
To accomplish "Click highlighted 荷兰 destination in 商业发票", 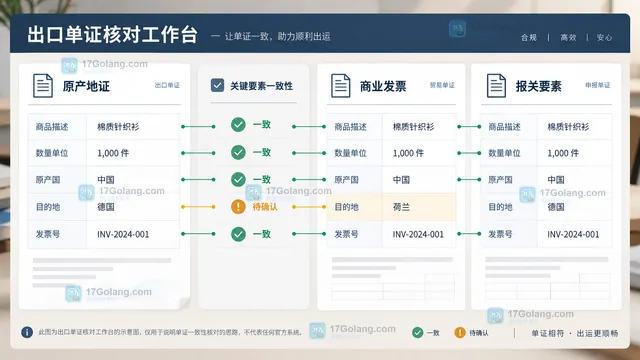I will (401, 207).
